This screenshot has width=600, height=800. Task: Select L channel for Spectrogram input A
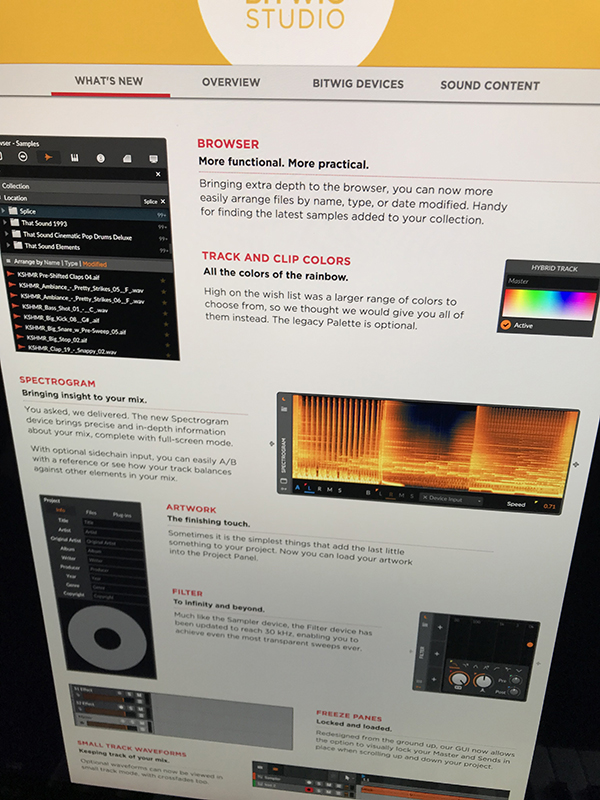pos(309,488)
